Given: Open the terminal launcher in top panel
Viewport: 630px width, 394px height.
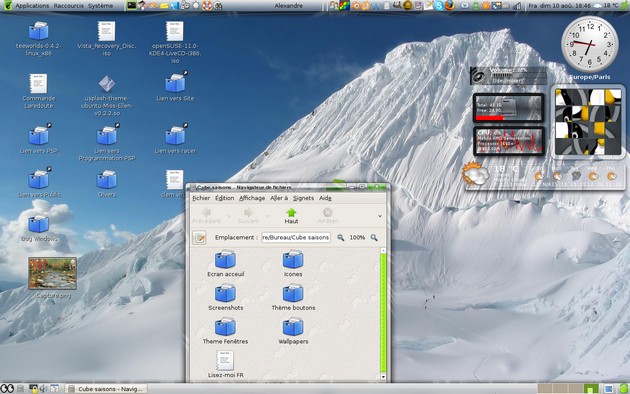Looking at the screenshot, I should (x=131, y=6).
